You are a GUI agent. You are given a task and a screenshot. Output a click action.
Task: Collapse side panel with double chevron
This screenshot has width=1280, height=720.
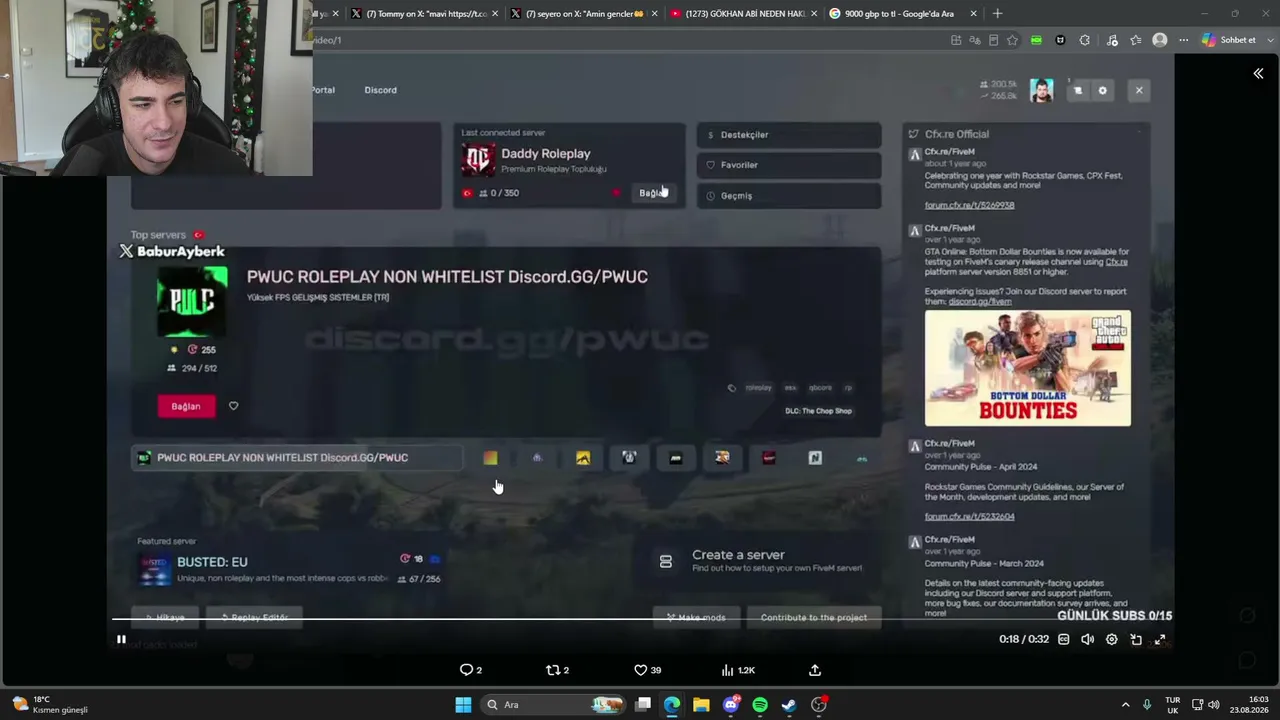point(1258,73)
